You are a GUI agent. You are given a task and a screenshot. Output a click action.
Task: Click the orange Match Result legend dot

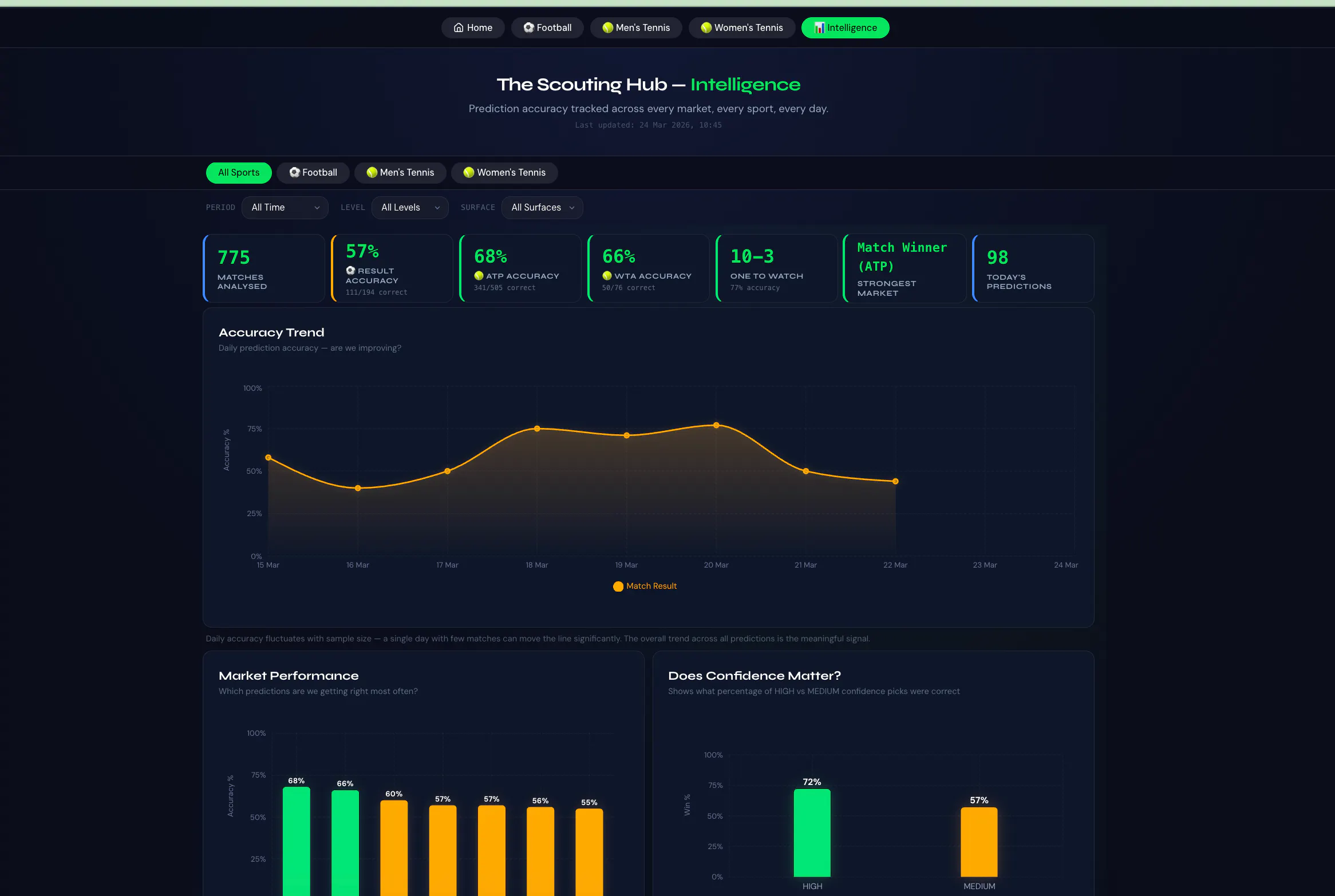tap(618, 586)
